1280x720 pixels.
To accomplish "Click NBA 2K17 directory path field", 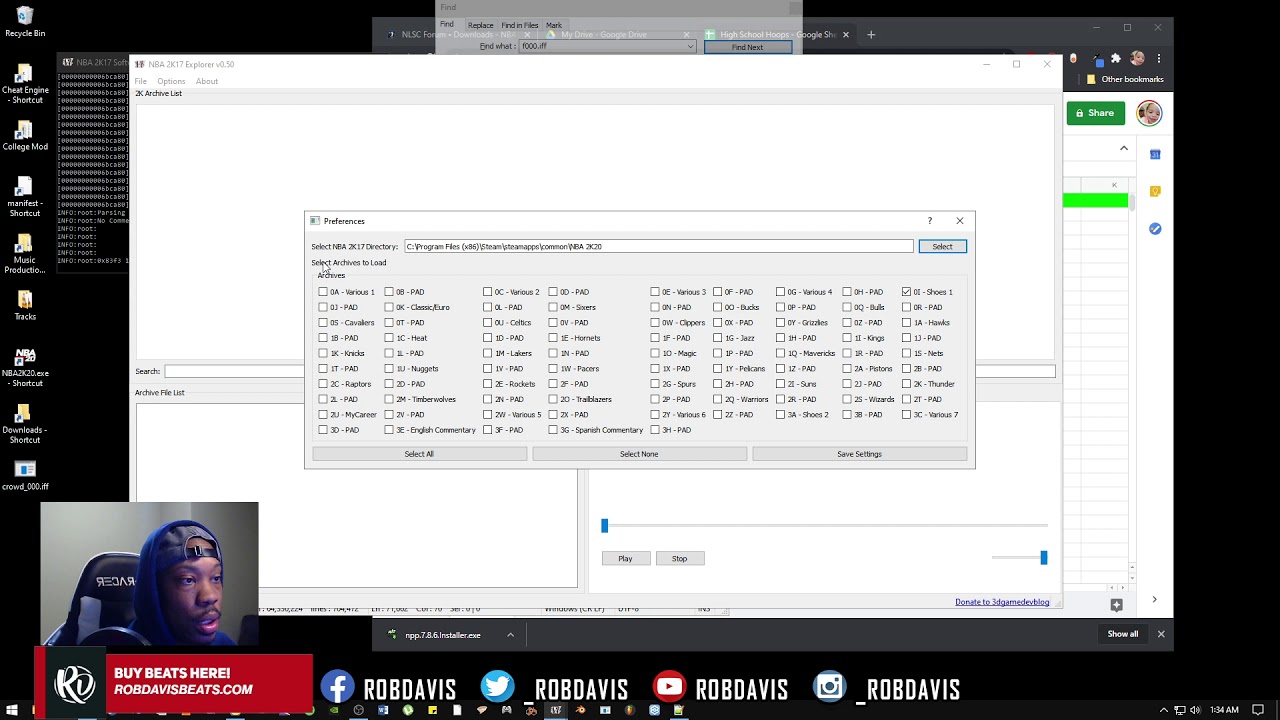I will point(658,246).
